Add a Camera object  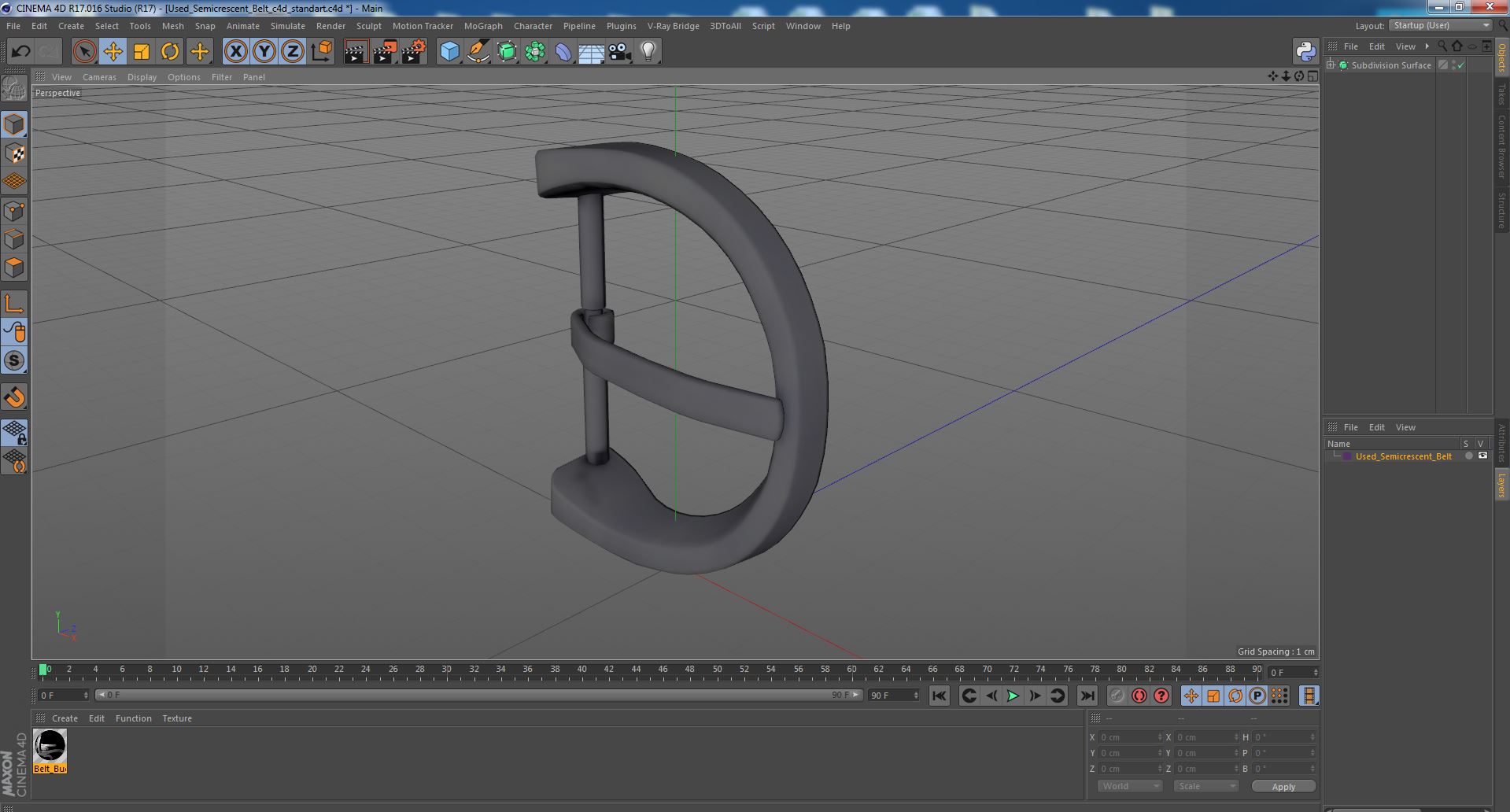pos(620,52)
